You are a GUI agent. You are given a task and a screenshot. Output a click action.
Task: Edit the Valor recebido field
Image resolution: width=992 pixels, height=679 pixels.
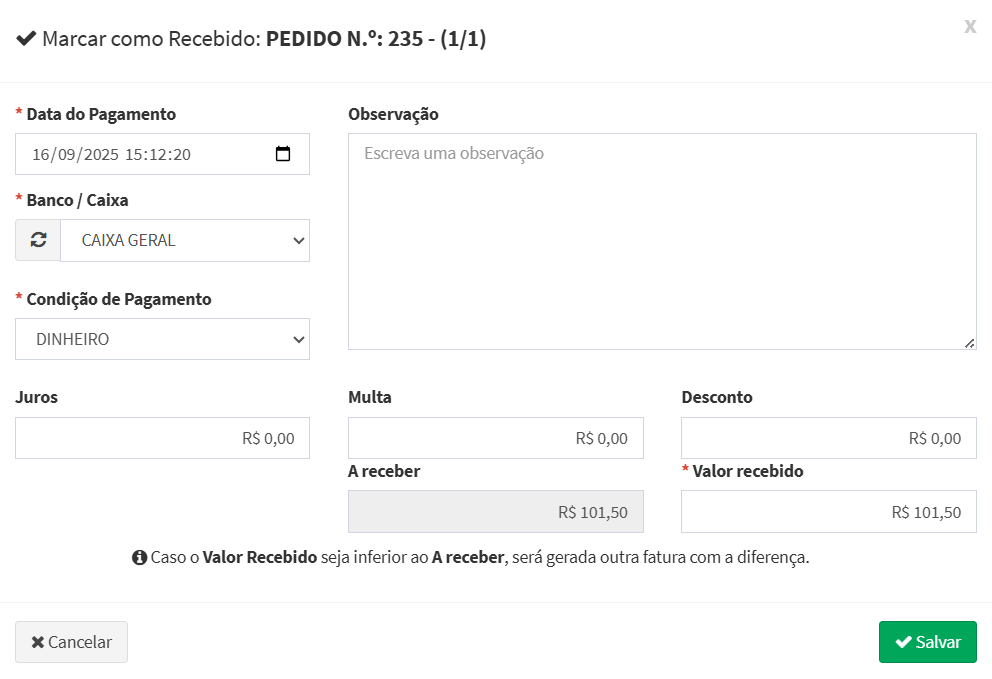tap(828, 512)
